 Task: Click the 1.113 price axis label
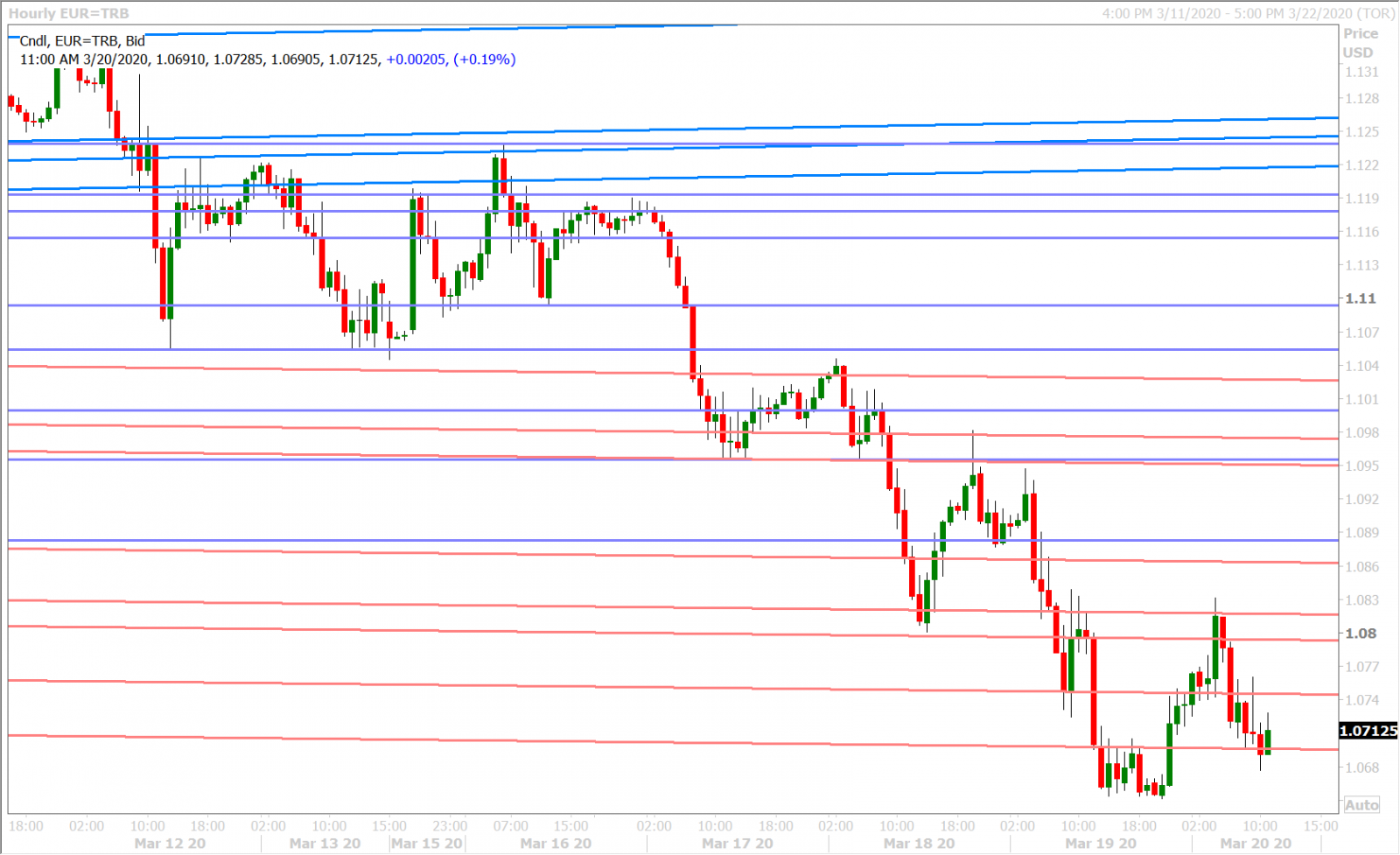click(1362, 265)
